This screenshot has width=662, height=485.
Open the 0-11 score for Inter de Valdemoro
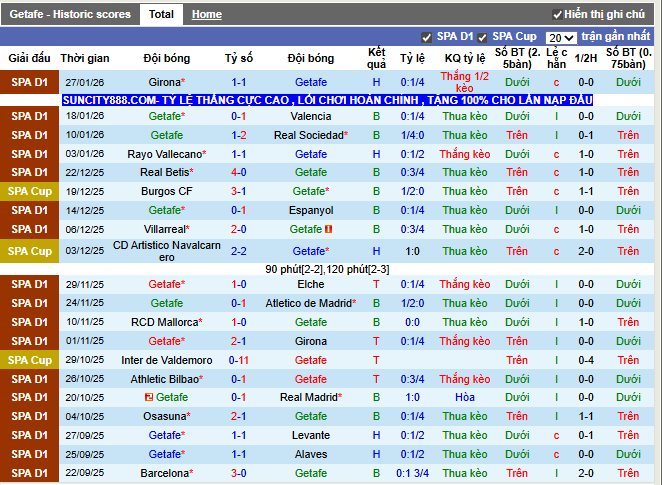coord(239,360)
